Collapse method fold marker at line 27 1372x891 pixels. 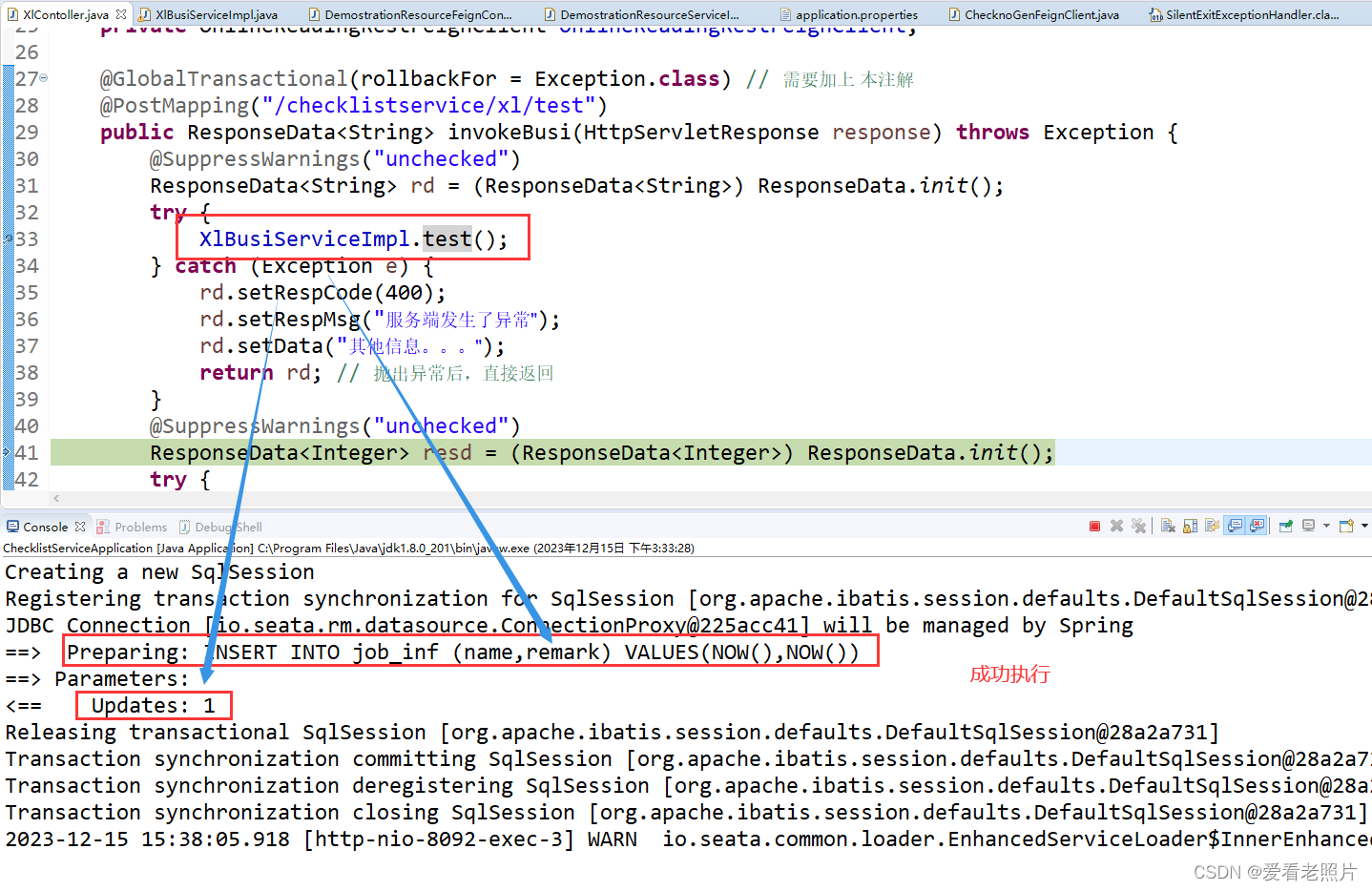(44, 78)
